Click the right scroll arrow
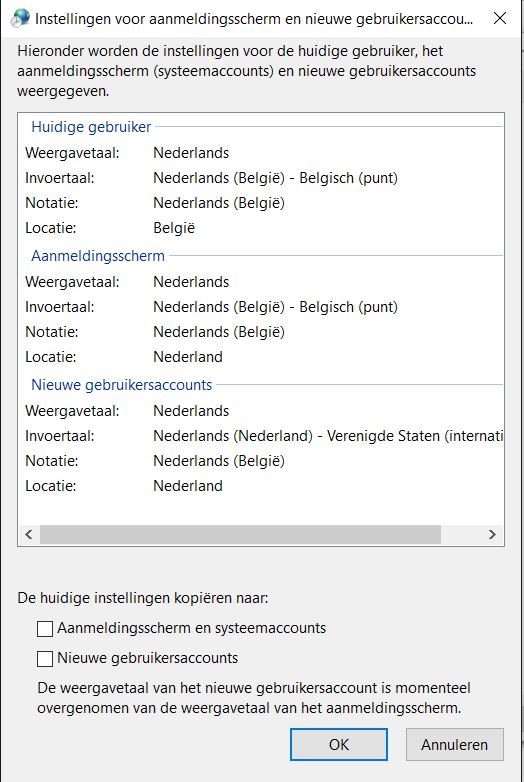Image resolution: width=524 pixels, height=782 pixels. 492,535
